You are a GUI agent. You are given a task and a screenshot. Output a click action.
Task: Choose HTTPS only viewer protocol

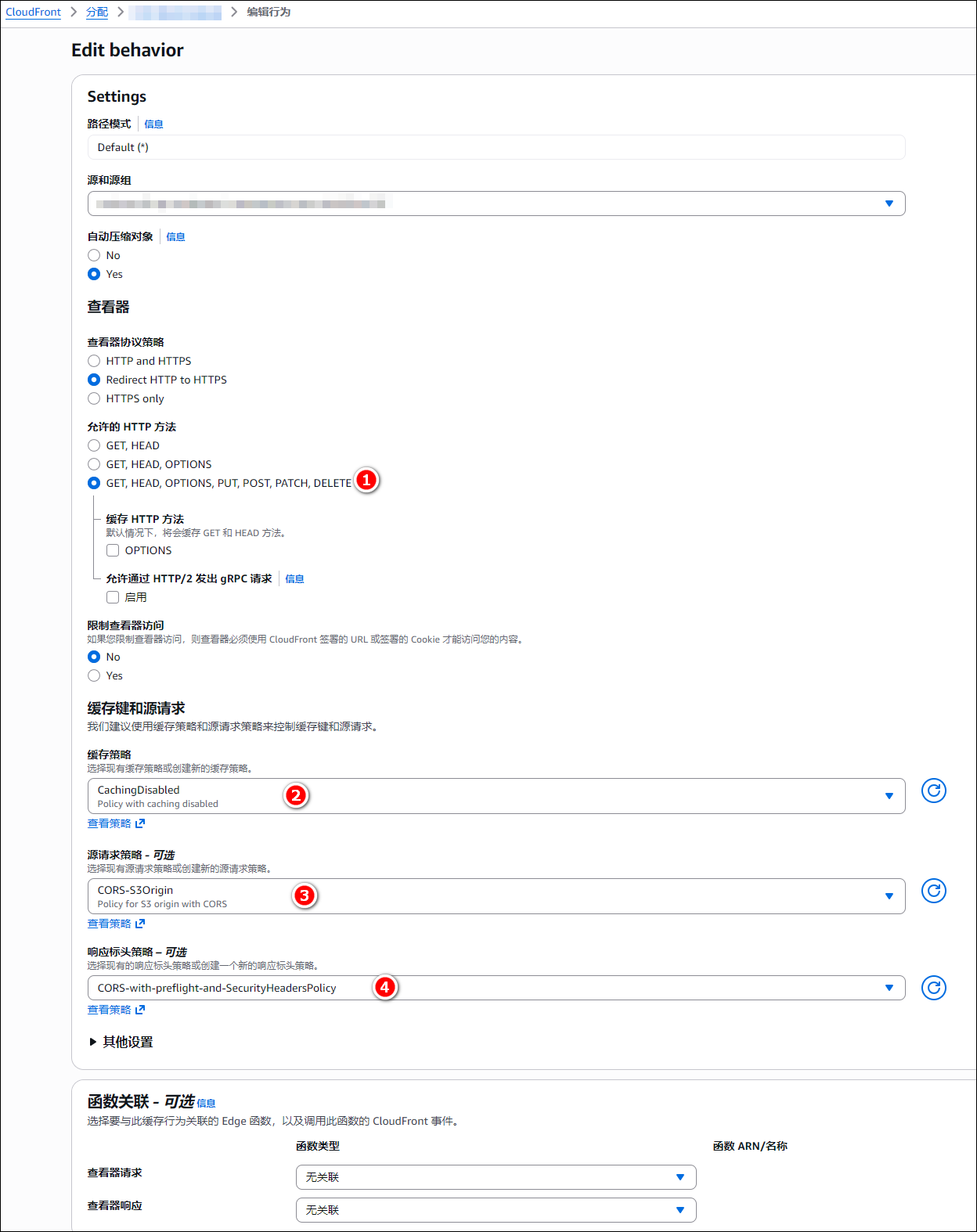pyautogui.click(x=94, y=398)
